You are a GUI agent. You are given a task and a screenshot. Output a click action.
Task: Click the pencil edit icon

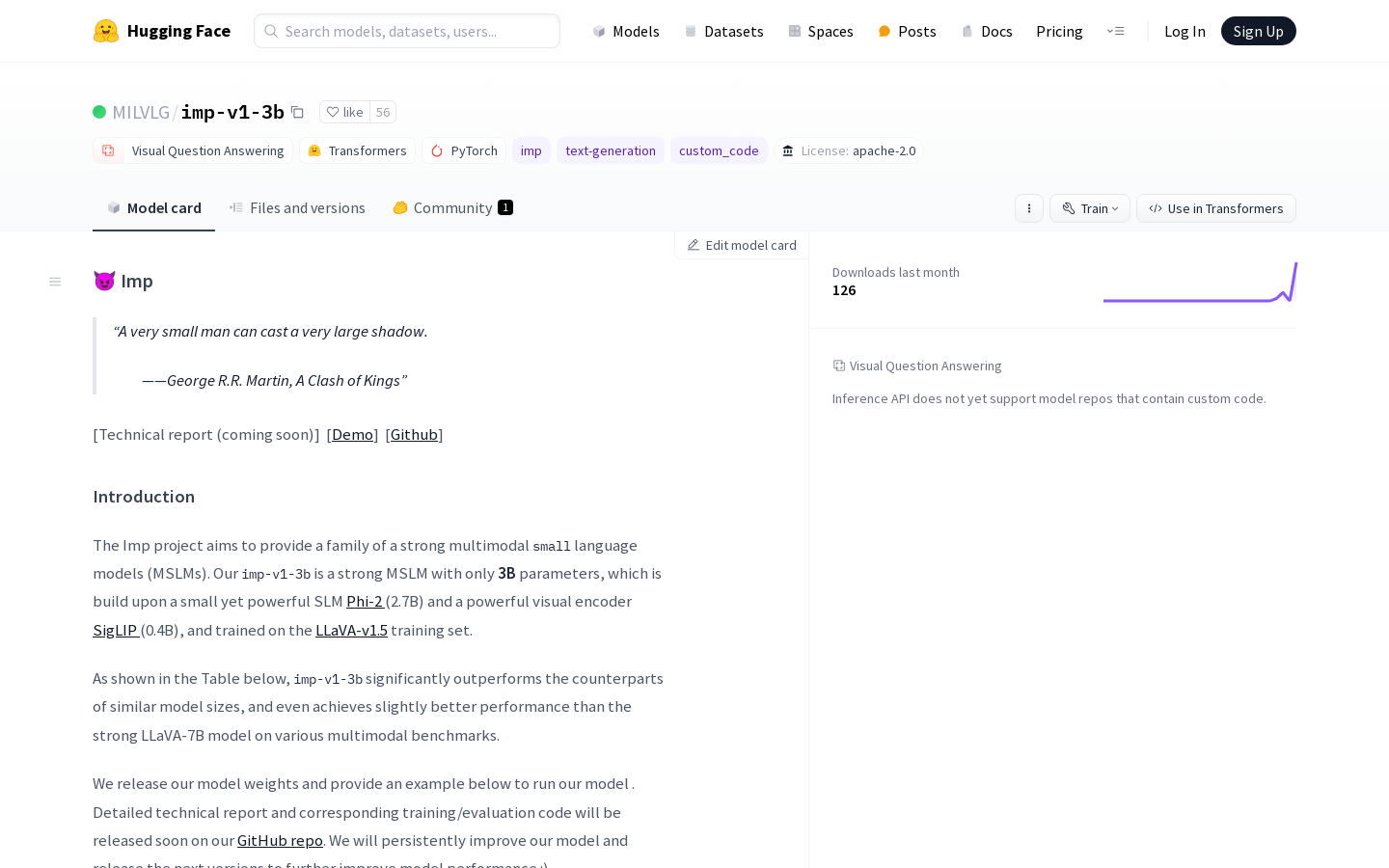(694, 245)
